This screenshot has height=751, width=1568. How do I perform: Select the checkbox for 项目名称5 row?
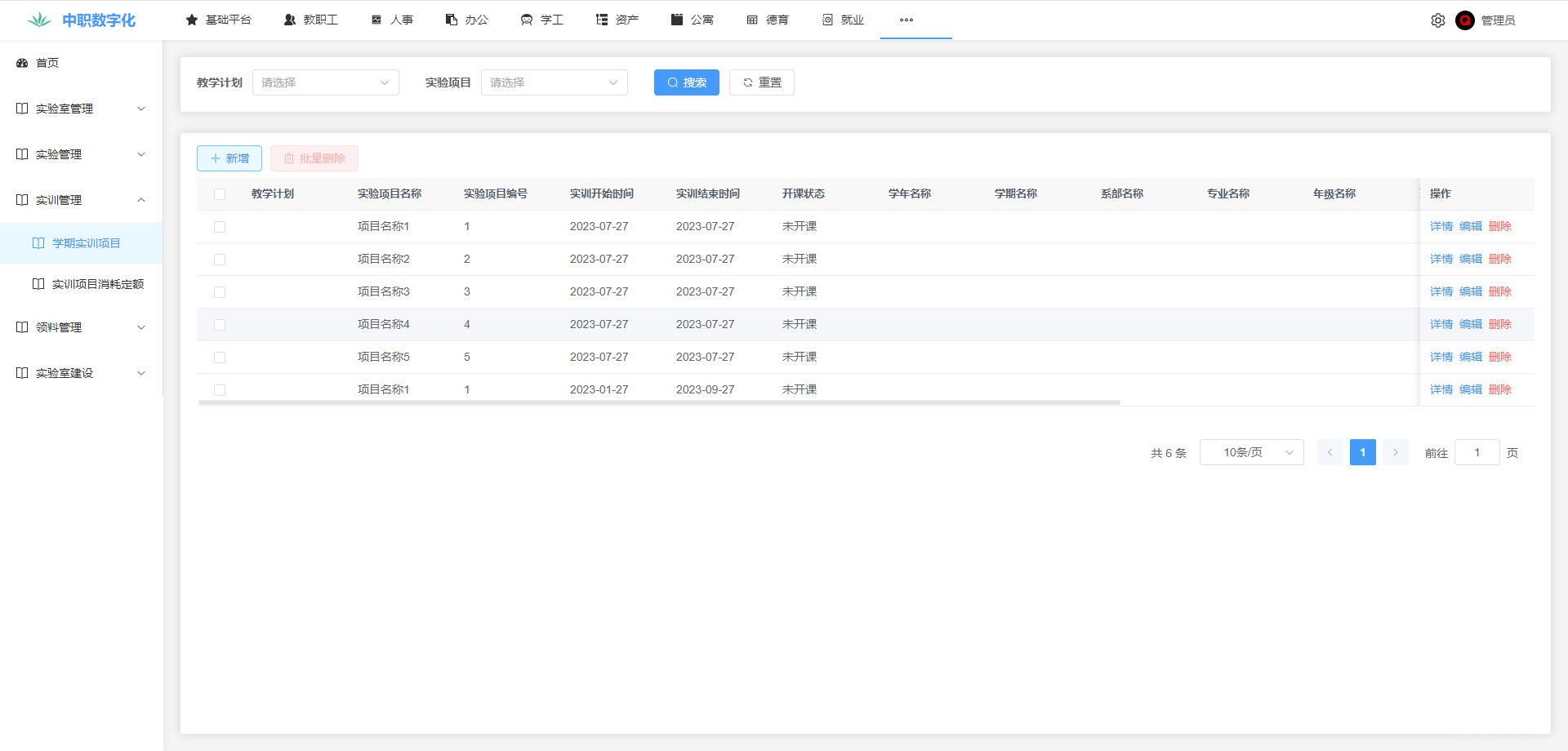click(x=220, y=358)
